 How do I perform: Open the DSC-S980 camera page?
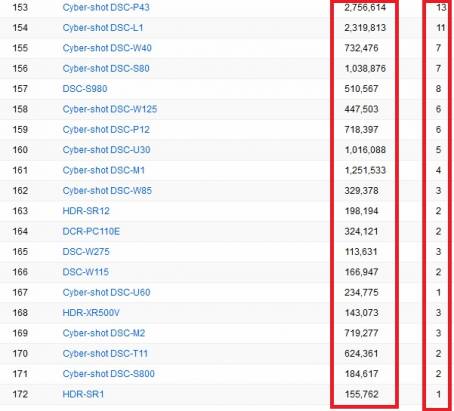(x=85, y=89)
